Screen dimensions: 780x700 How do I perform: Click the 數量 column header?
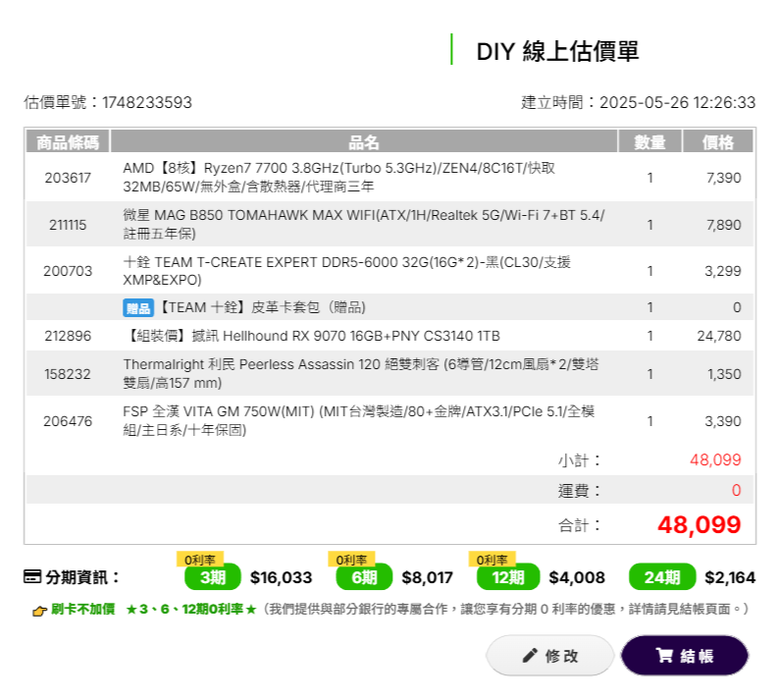coord(650,142)
